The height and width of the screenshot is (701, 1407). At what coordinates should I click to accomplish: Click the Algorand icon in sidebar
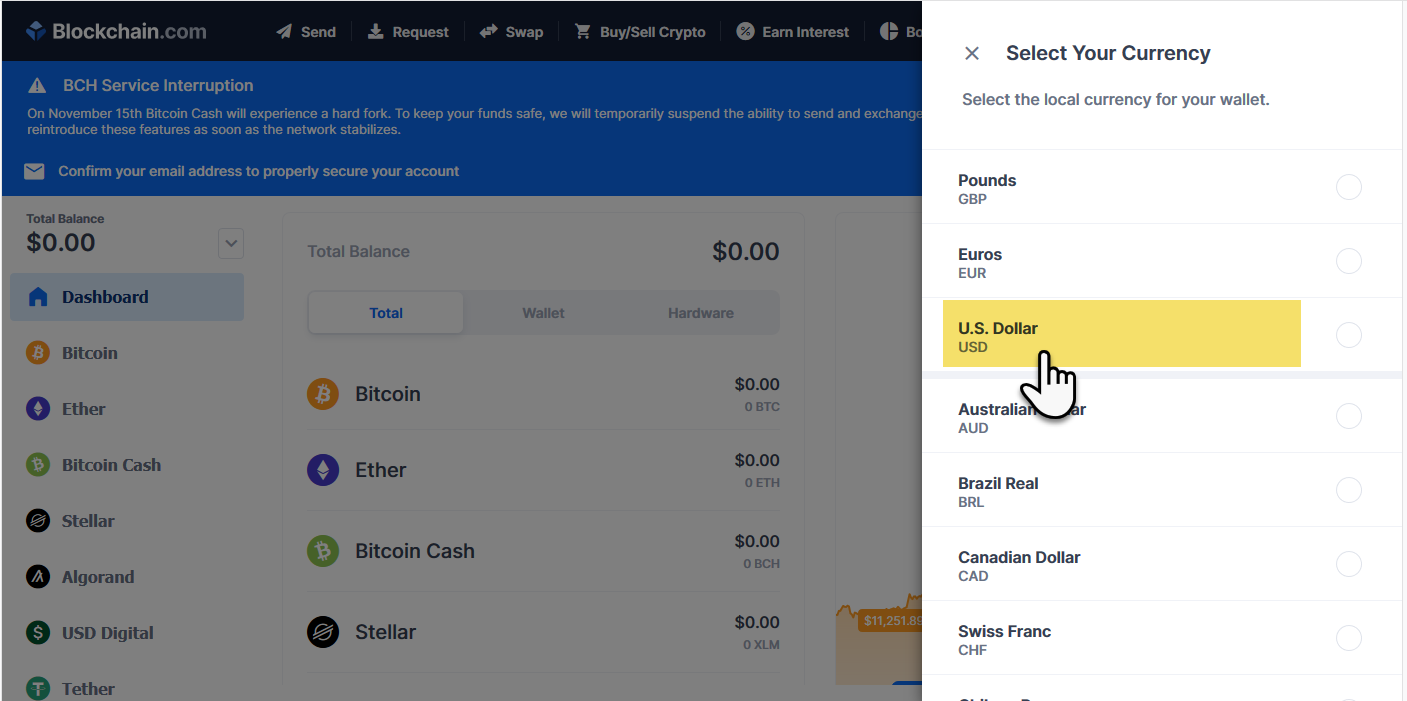[38, 577]
